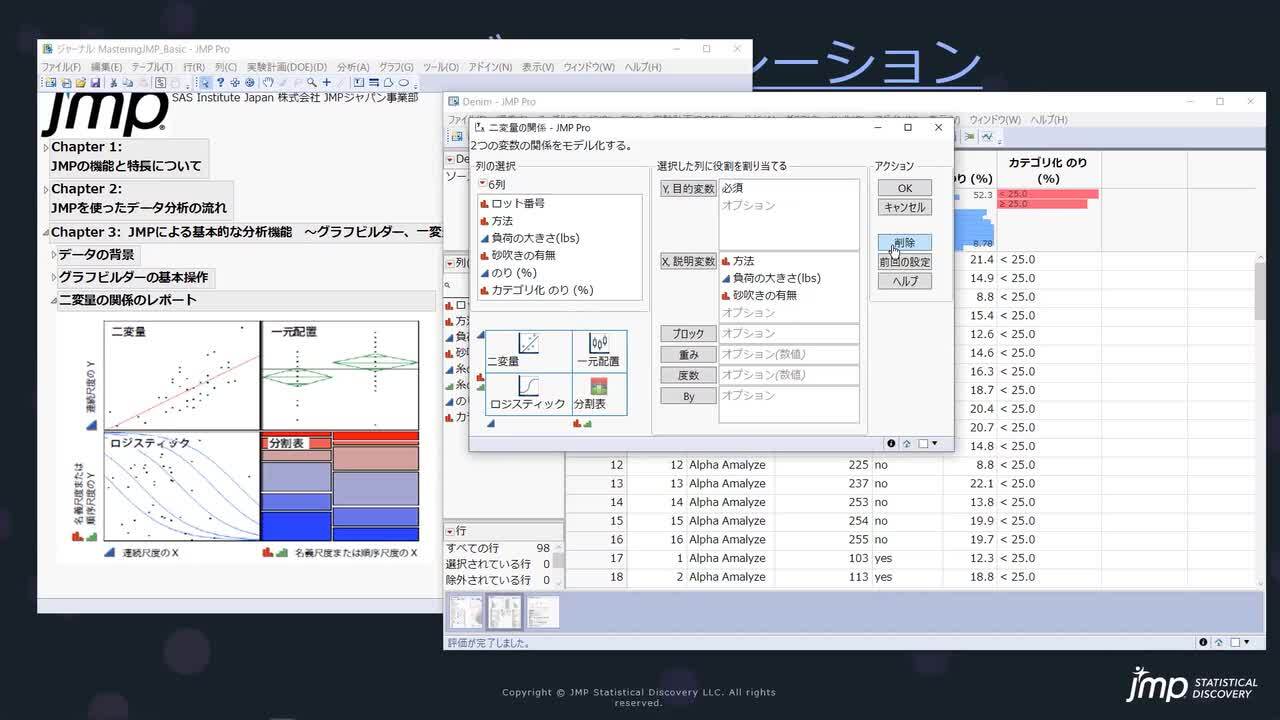The height and width of the screenshot is (720, 1280).
Task: Open the グラフ(G) menu
Action: pos(396,67)
